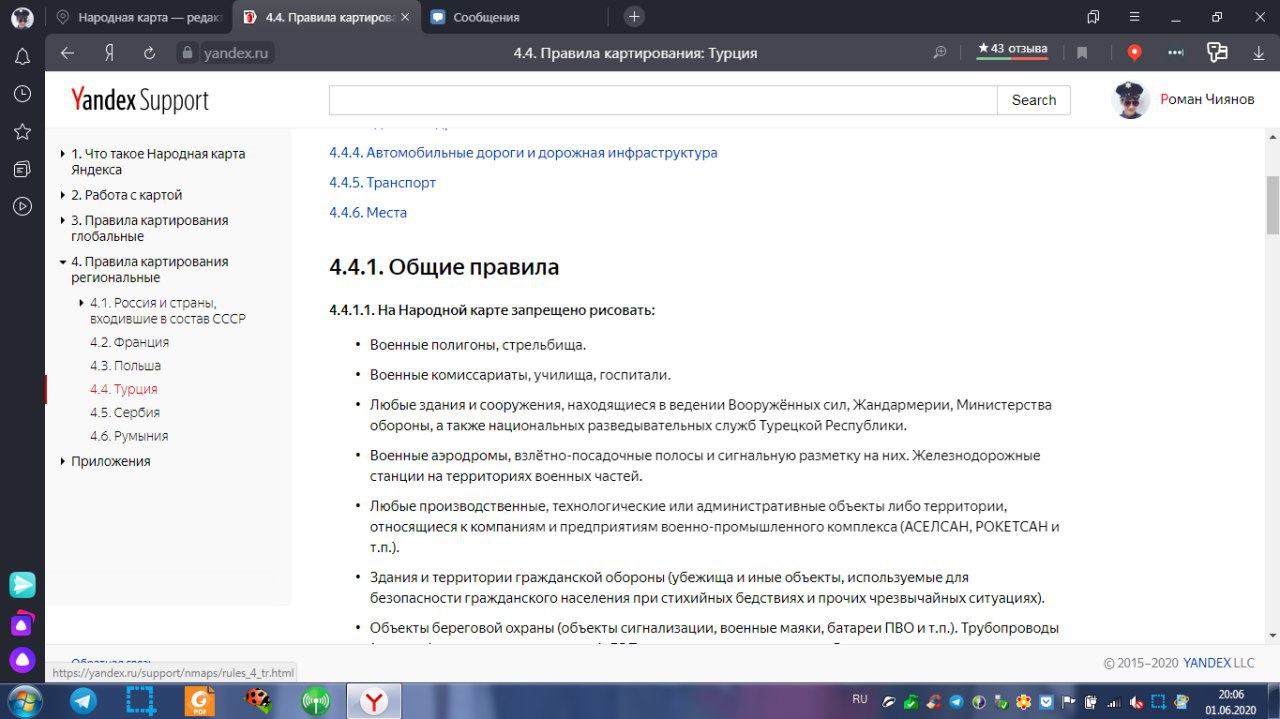Image resolution: width=1280 pixels, height=719 pixels.
Task: Open link '4.4.6. Места'
Action: click(368, 213)
